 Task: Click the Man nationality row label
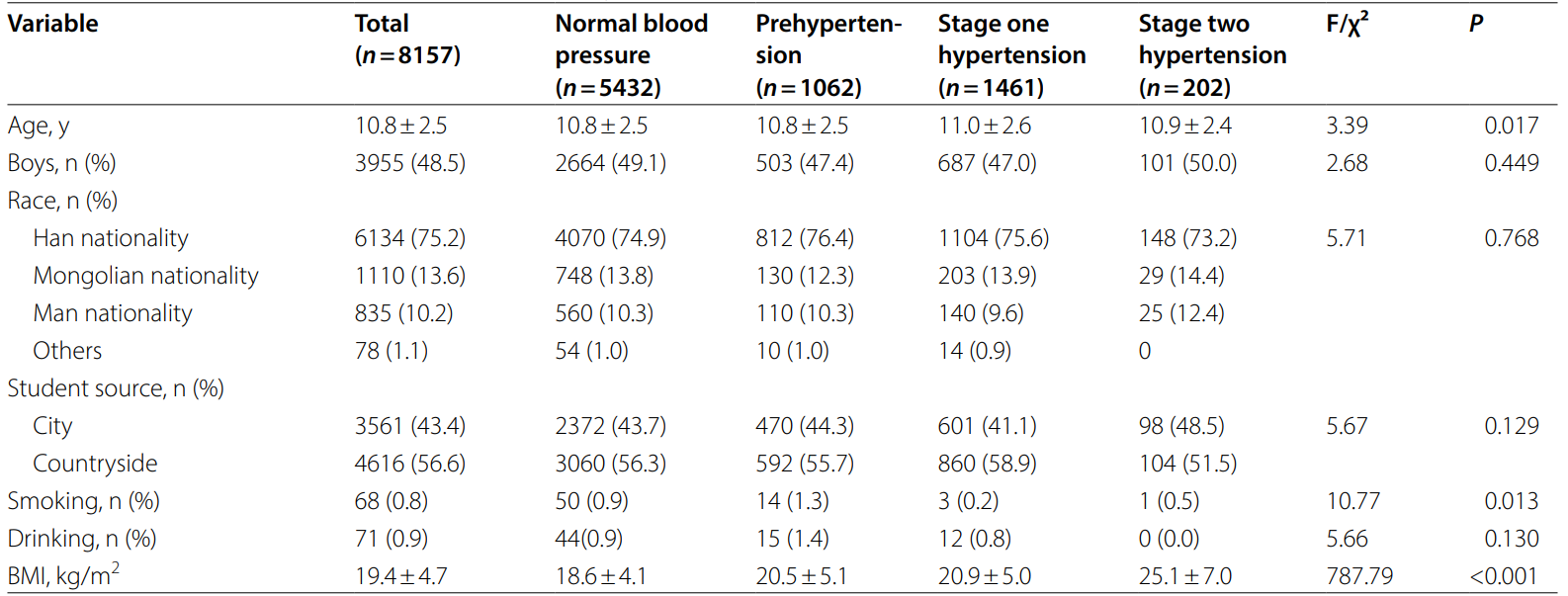tap(113, 313)
